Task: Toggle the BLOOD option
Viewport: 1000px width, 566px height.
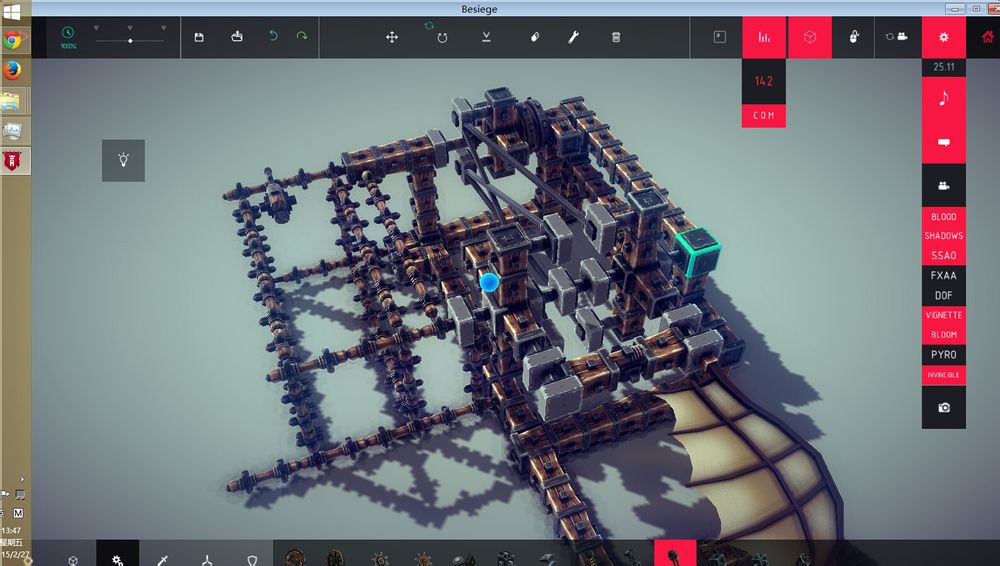Action: click(x=944, y=217)
